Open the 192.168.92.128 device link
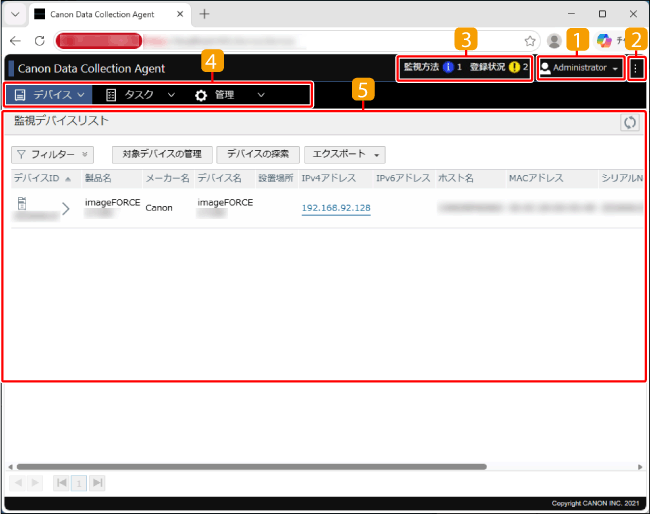This screenshot has height=514, width=650. pos(336,208)
